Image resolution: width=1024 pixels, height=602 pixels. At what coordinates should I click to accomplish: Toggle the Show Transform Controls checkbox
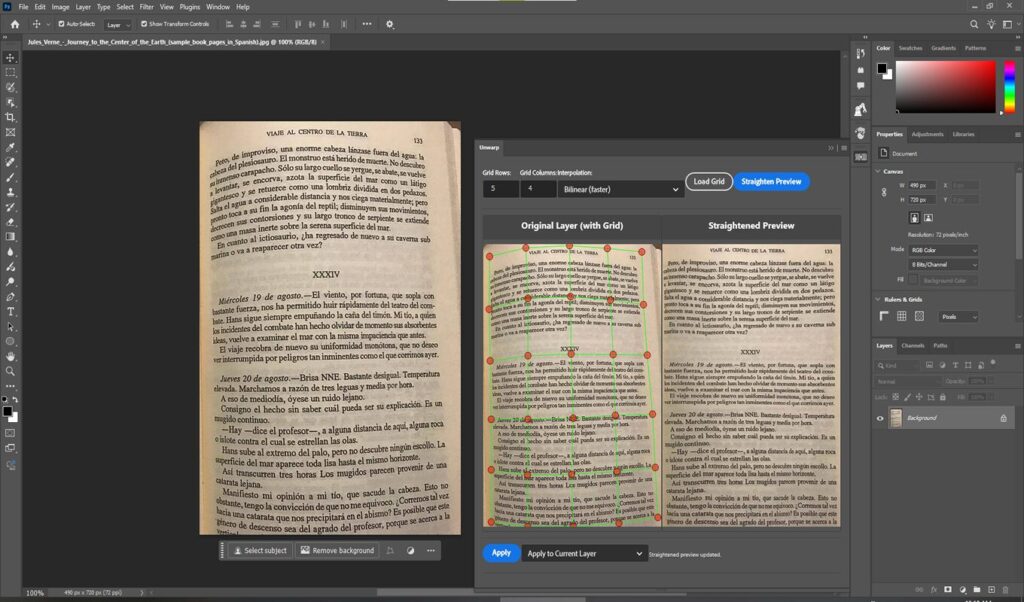(144, 24)
